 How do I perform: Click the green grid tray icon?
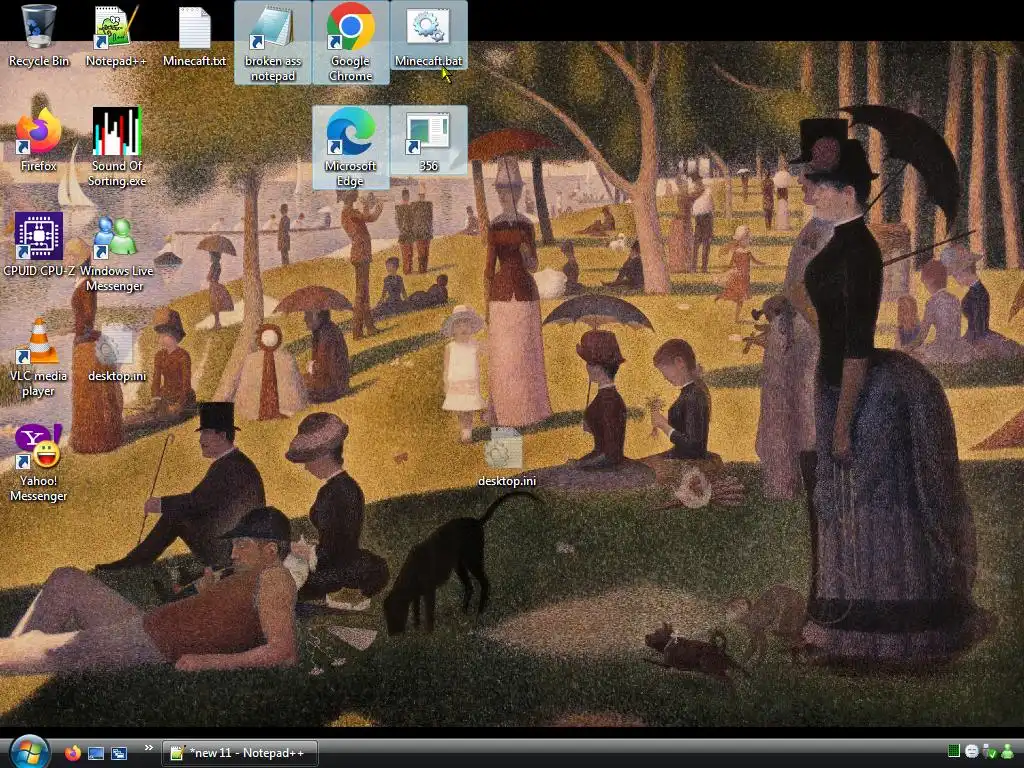[x=953, y=751]
